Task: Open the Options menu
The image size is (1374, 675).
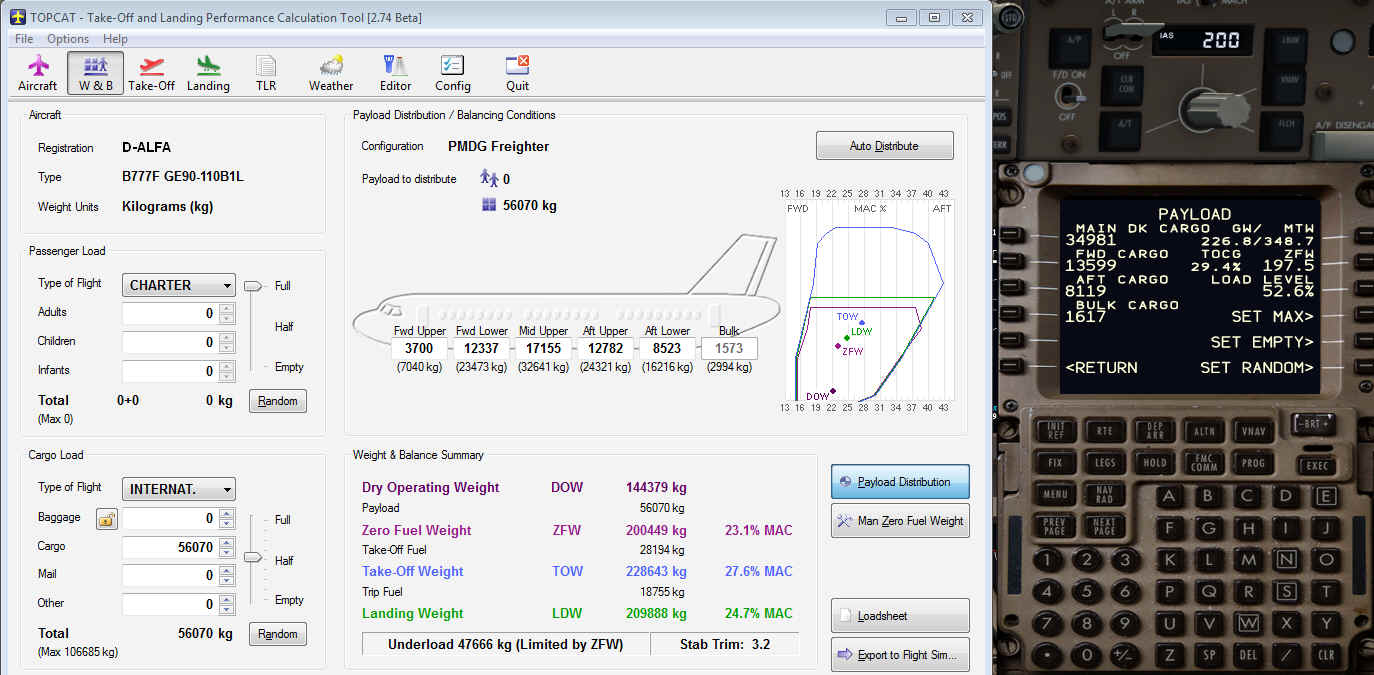Action: click(68, 39)
